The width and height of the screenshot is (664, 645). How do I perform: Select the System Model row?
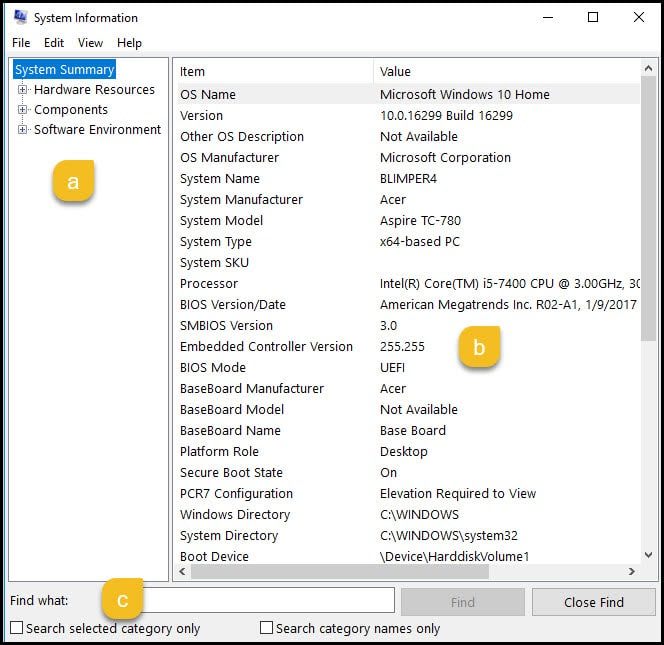coord(407,221)
